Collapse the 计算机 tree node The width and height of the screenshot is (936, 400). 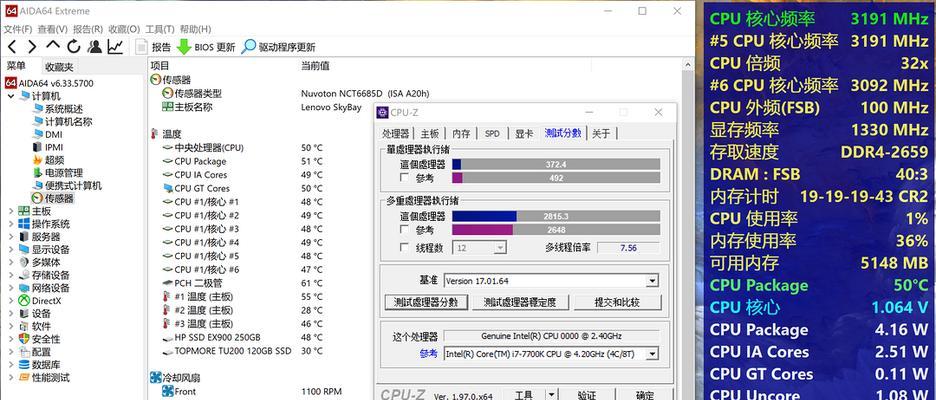click(x=11, y=96)
